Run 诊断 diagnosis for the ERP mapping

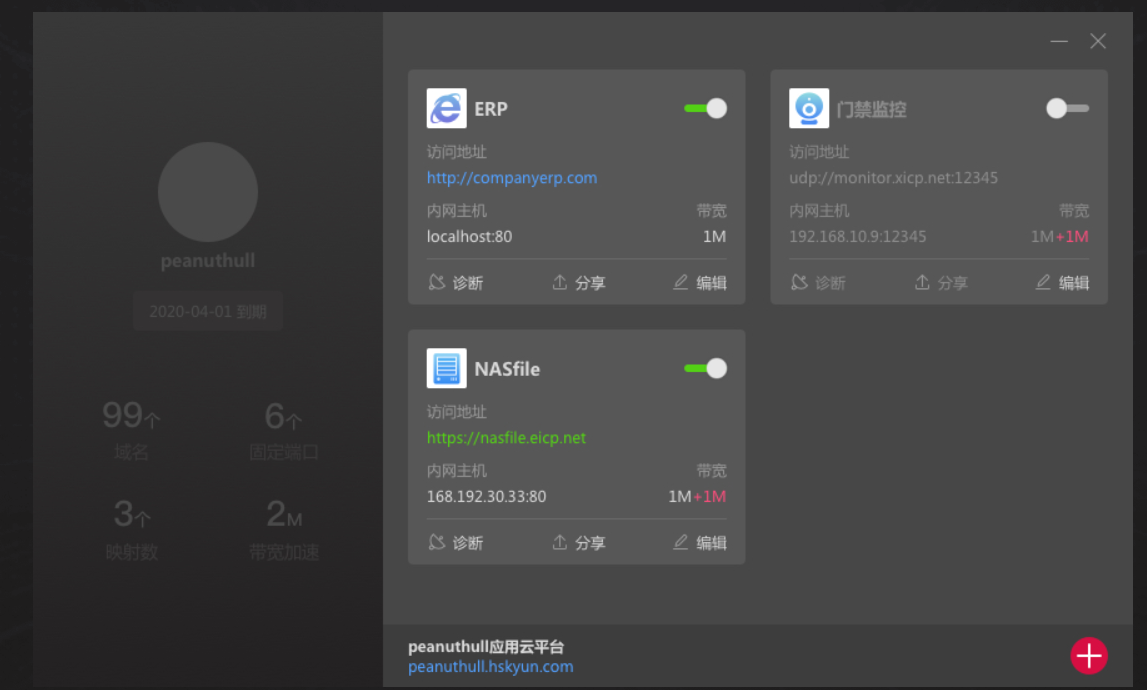click(455, 283)
